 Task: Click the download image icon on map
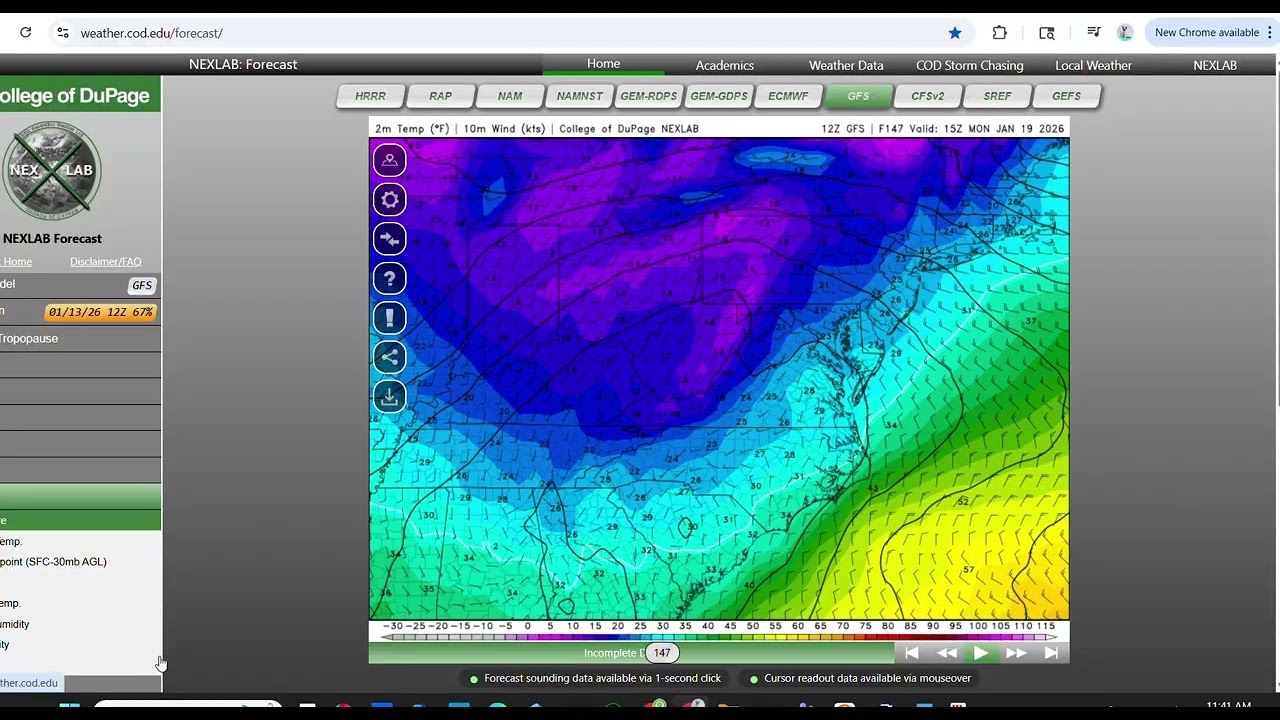pos(390,397)
